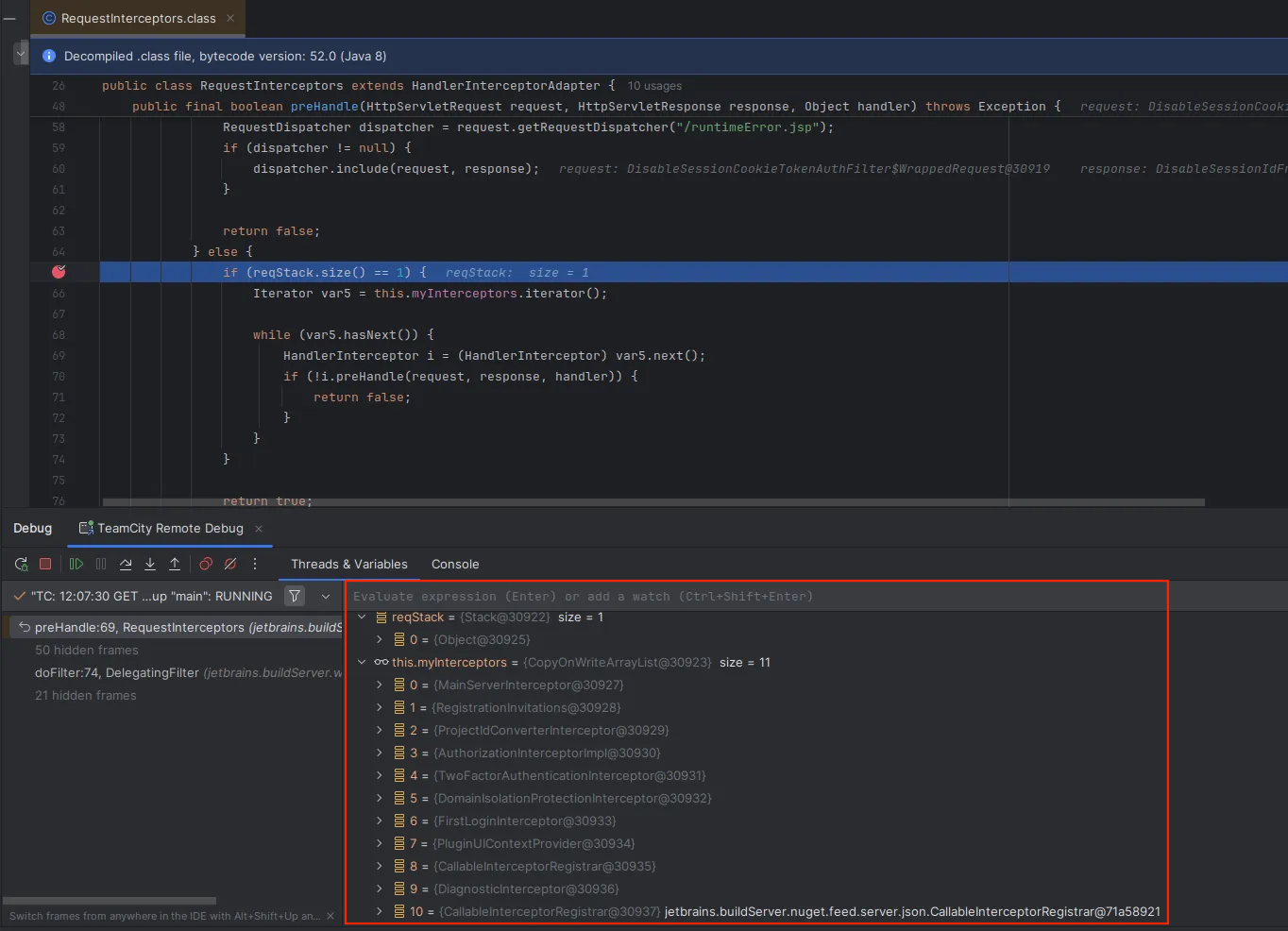1288x931 pixels.
Task: Collapse the this.myInterceptors node
Action: point(362,662)
